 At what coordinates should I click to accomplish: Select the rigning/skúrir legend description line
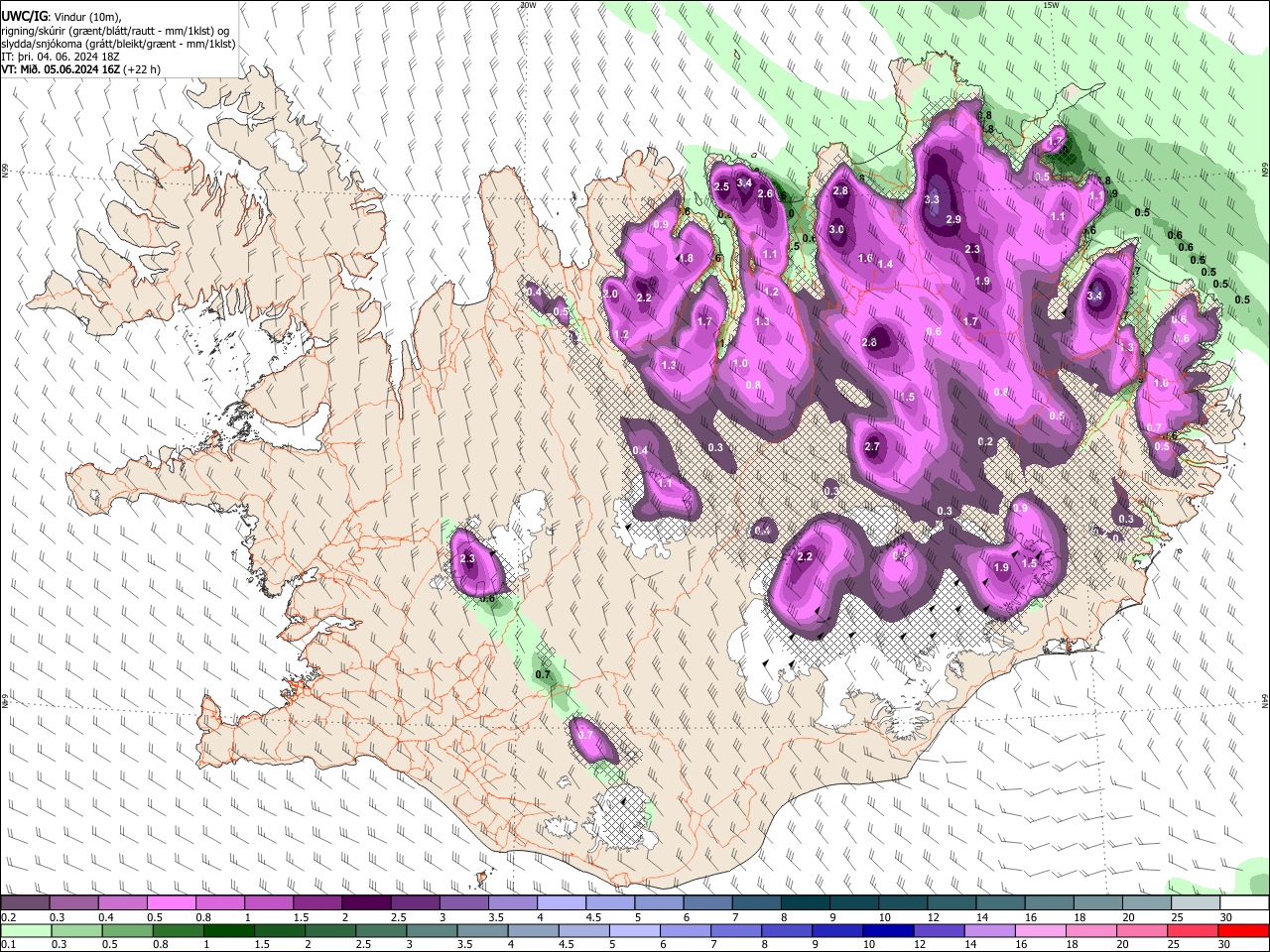pos(115,31)
